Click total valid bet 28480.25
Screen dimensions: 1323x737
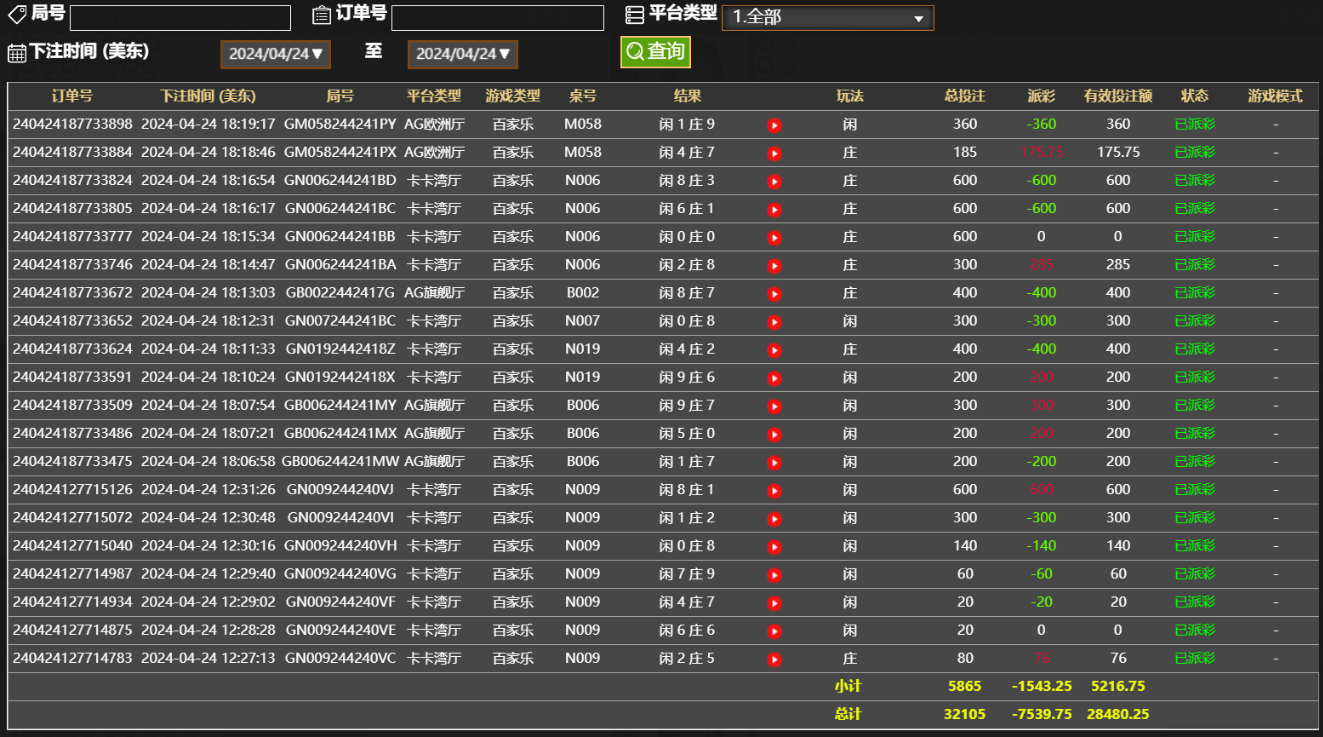[1118, 714]
